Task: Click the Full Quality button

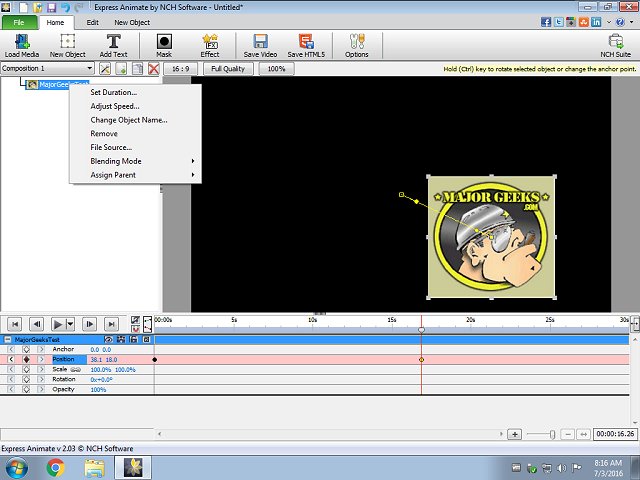Action: [x=228, y=69]
